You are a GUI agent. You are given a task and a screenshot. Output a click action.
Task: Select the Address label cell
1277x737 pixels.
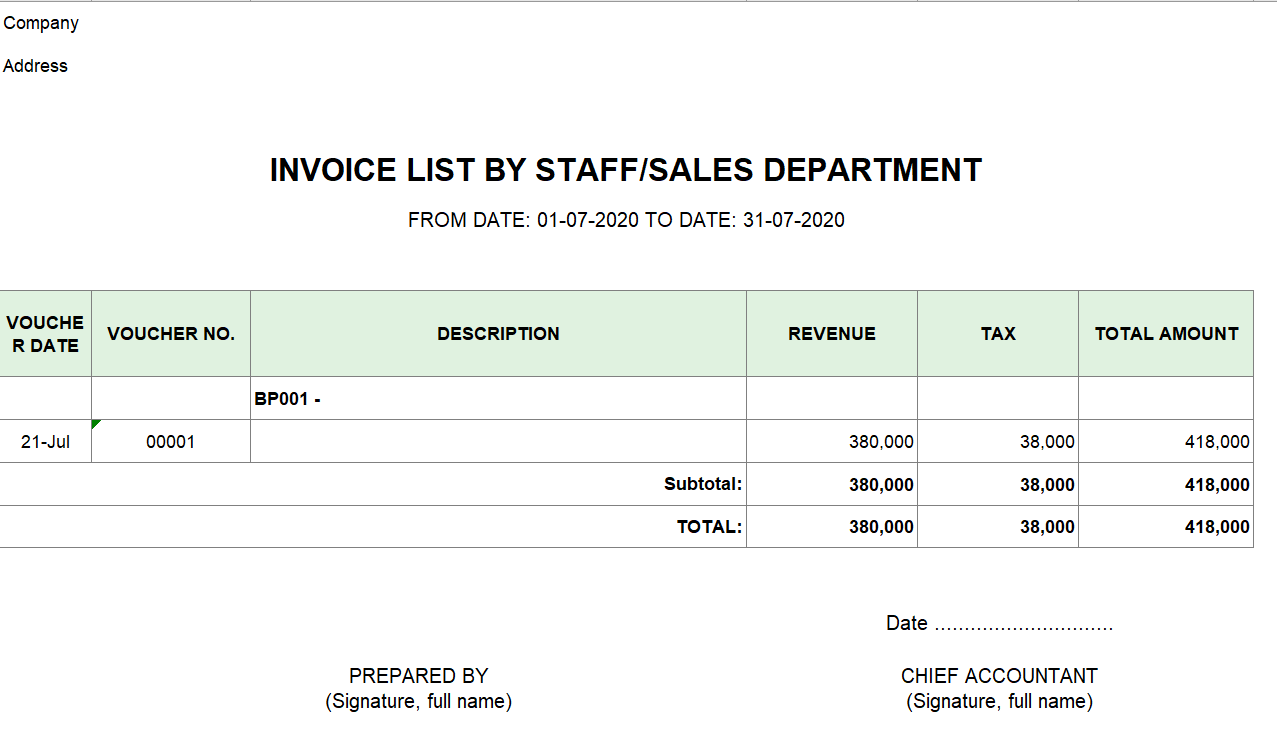pos(36,66)
